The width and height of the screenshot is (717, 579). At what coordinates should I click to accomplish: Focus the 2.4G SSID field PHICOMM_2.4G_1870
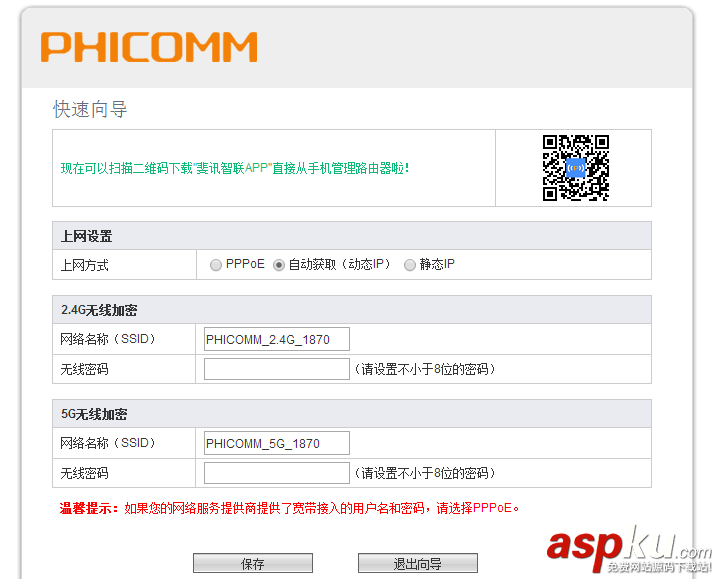pos(277,339)
